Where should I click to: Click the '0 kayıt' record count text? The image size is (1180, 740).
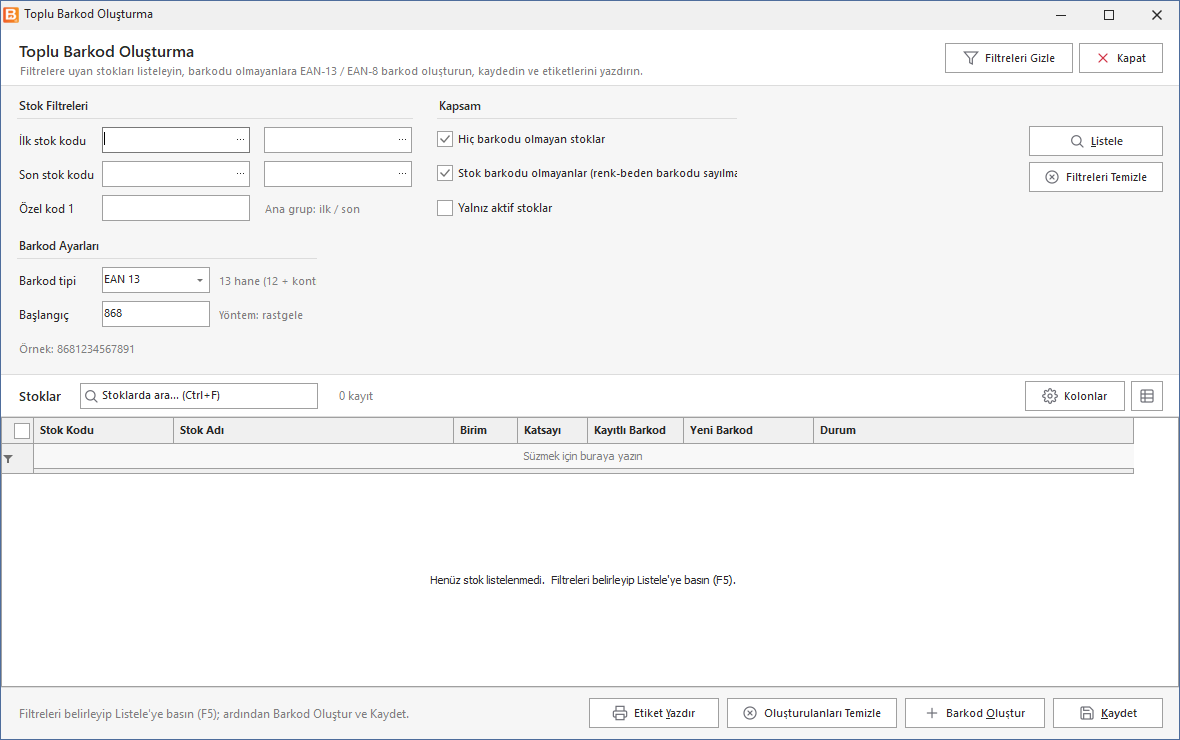click(356, 396)
